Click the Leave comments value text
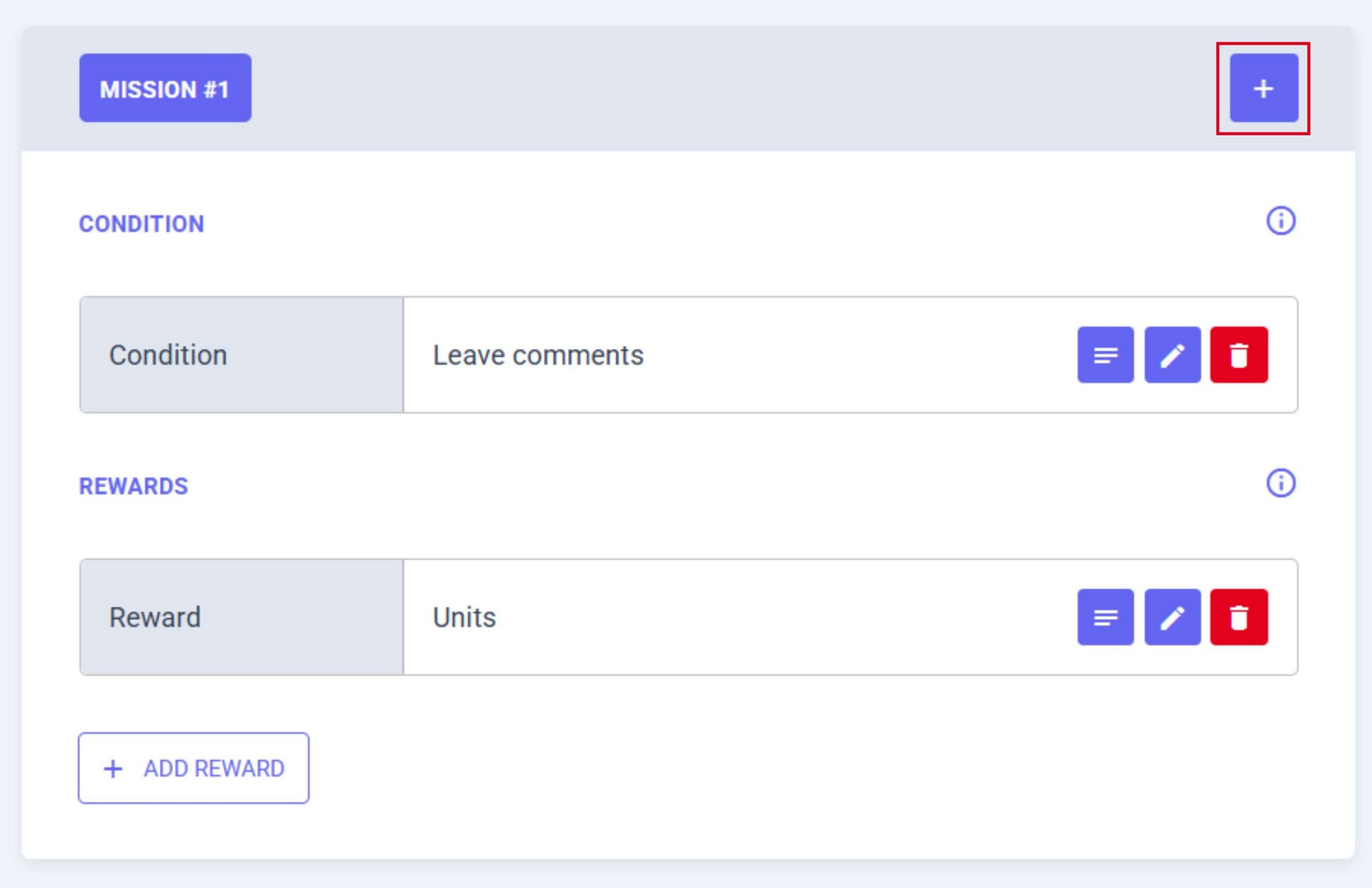This screenshot has width=1372, height=888. (538, 355)
